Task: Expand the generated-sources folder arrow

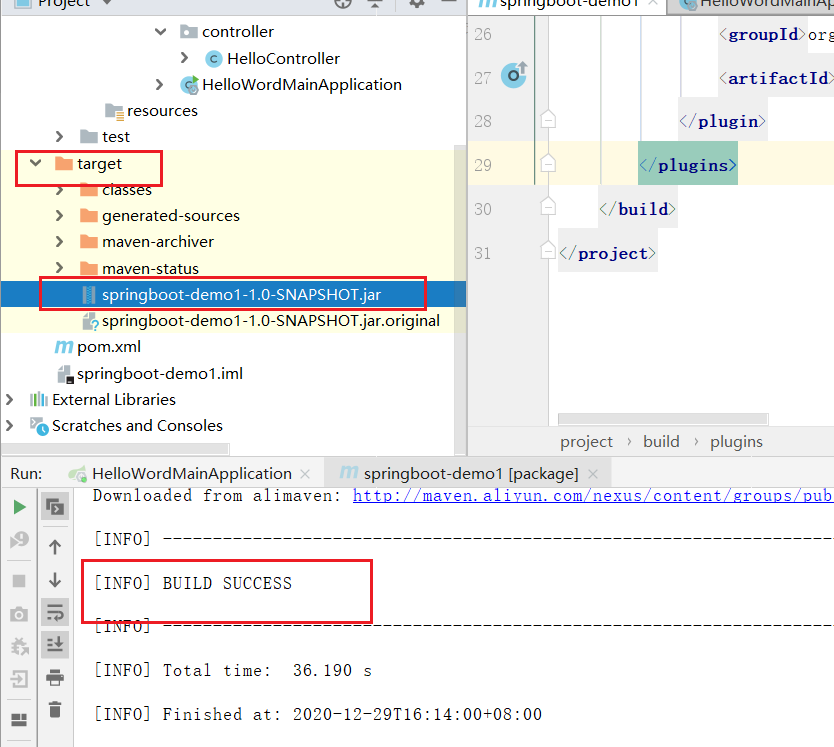Action: point(59,215)
